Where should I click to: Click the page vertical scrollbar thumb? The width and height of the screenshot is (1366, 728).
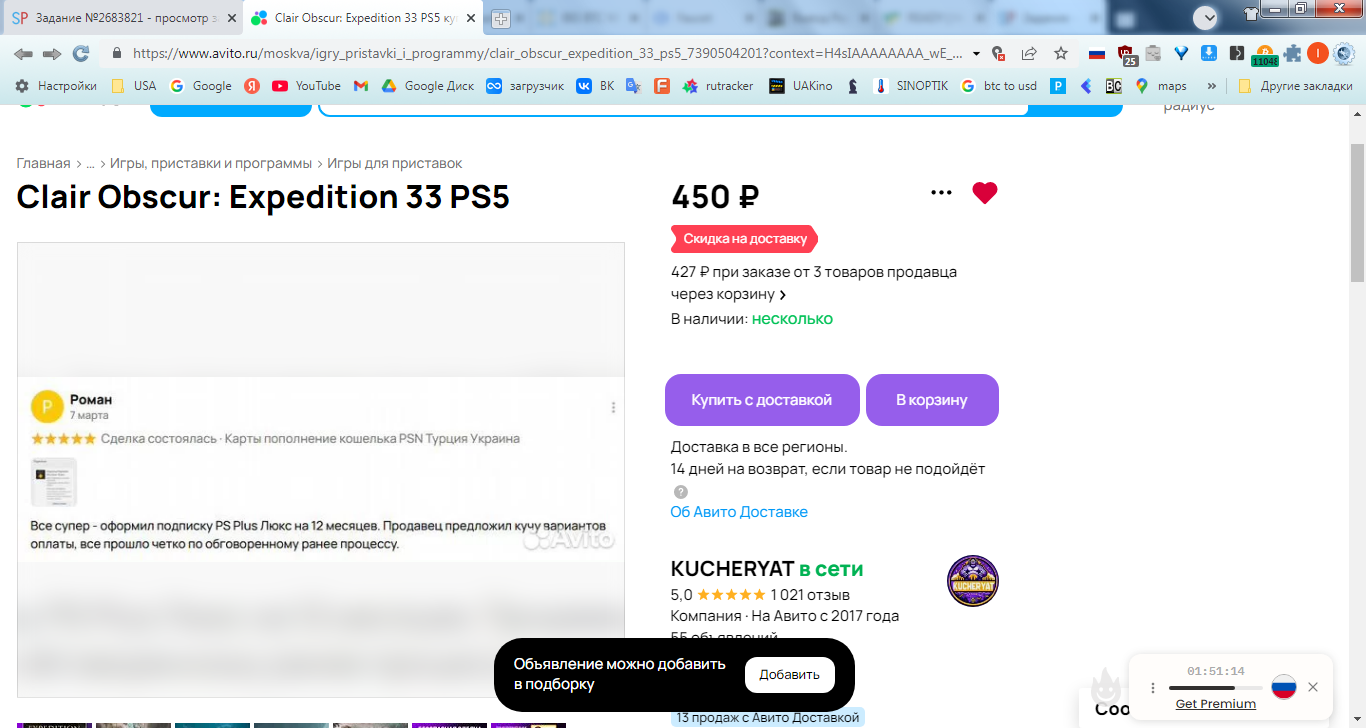tap(1357, 212)
